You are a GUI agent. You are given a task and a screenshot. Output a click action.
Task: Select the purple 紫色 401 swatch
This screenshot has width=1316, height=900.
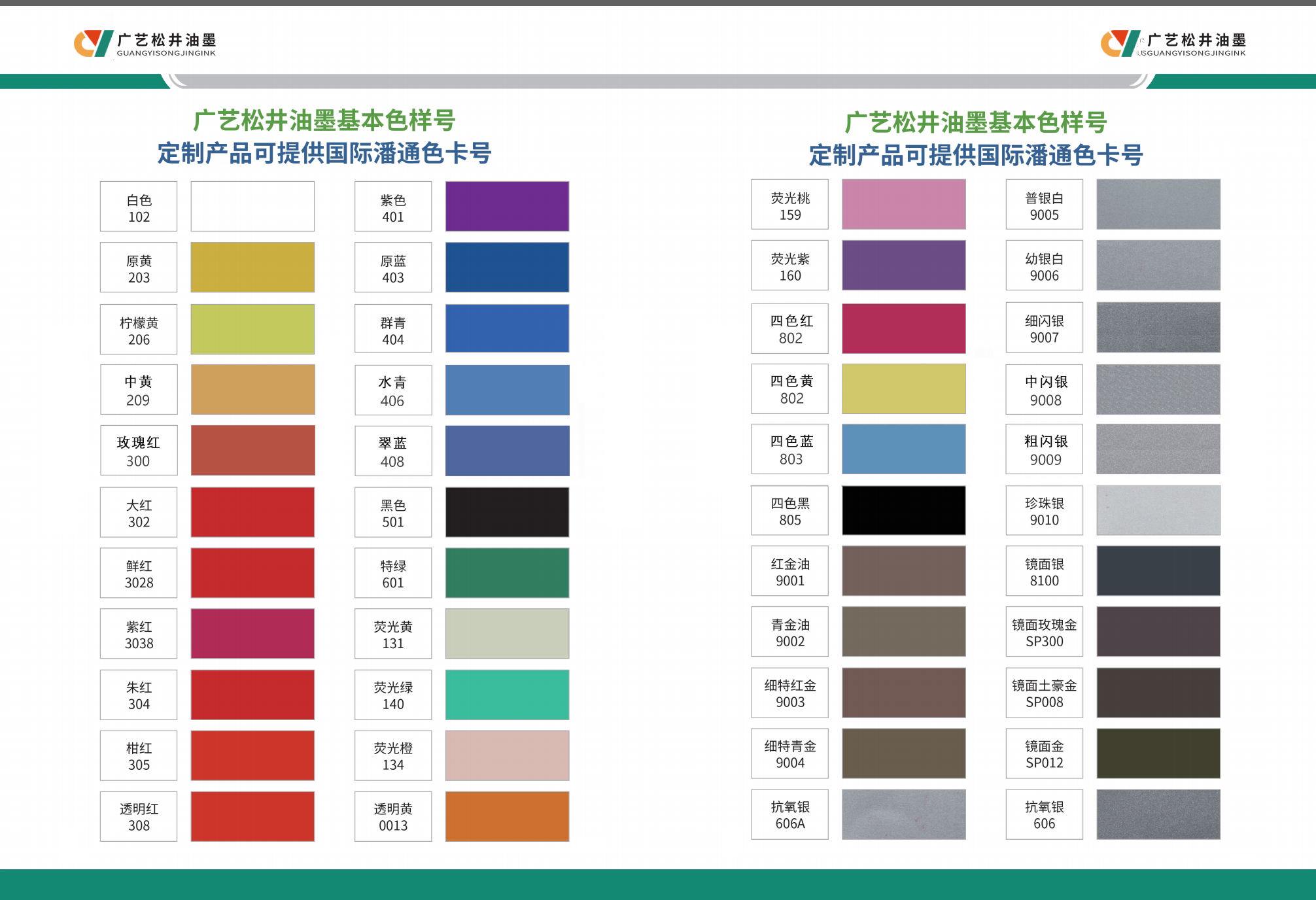(x=507, y=206)
